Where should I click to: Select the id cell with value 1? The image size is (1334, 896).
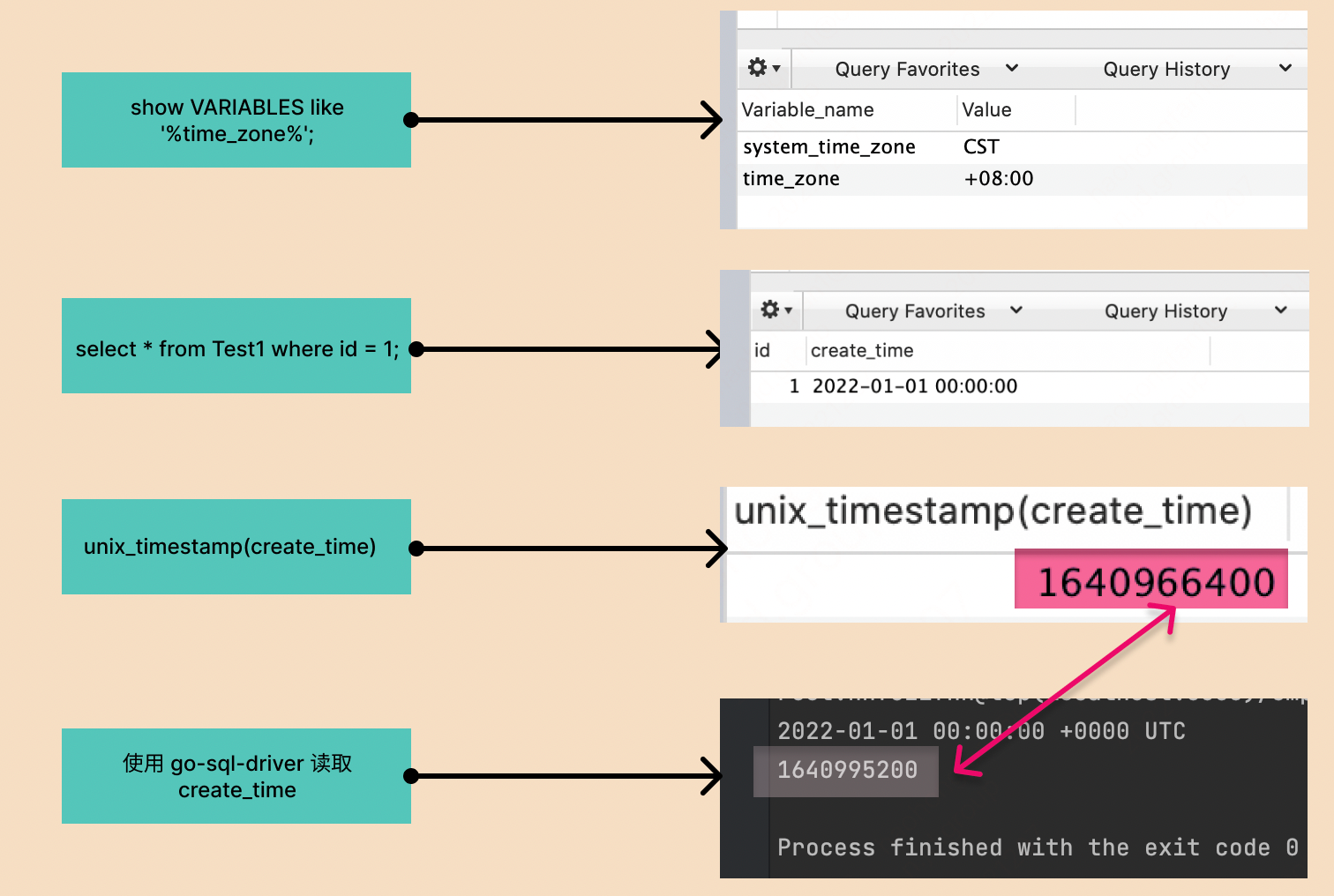[794, 386]
